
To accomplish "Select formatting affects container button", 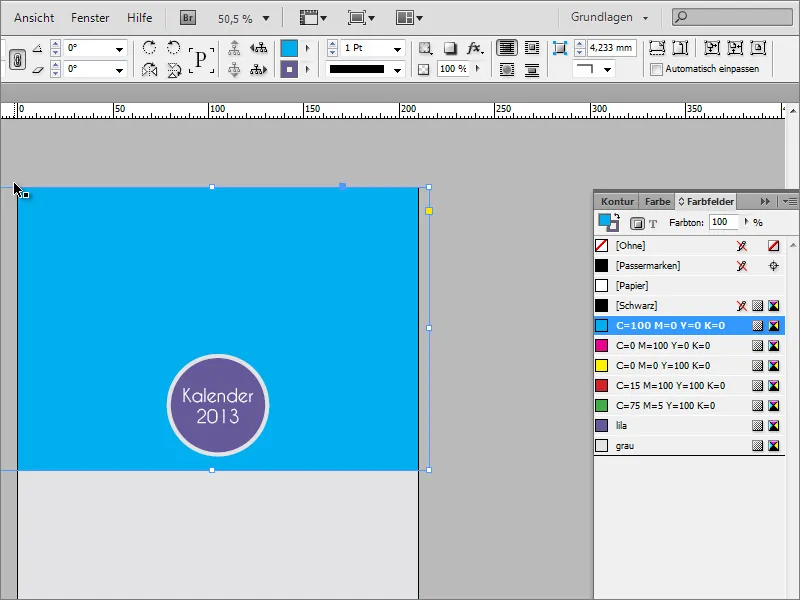I will 637,223.
